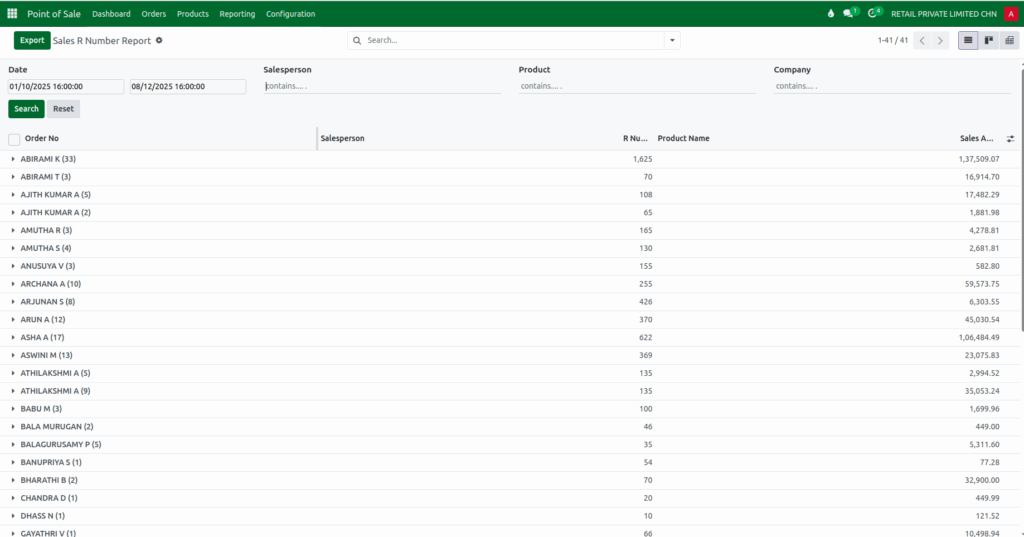
Task: Expand the AJITH KUMAR A (5) group
Action: coord(12,195)
